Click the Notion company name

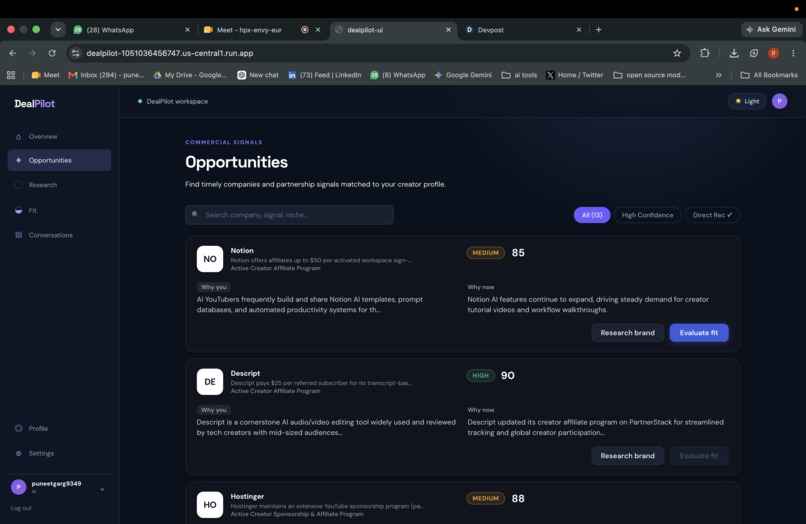tap(242, 250)
